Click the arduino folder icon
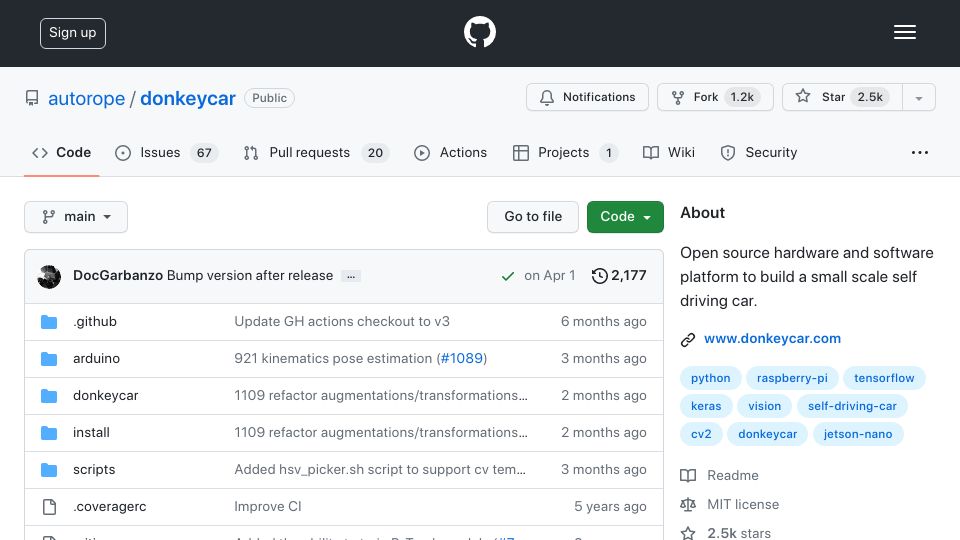960x540 pixels. 49,359
